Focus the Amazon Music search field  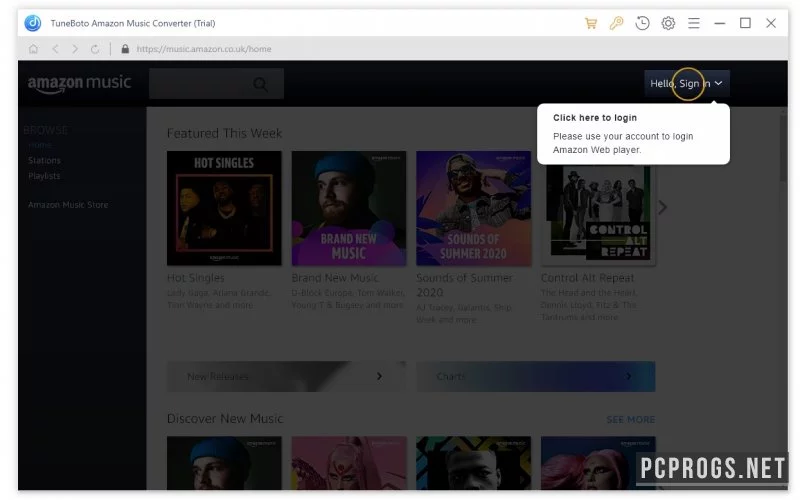(x=216, y=84)
